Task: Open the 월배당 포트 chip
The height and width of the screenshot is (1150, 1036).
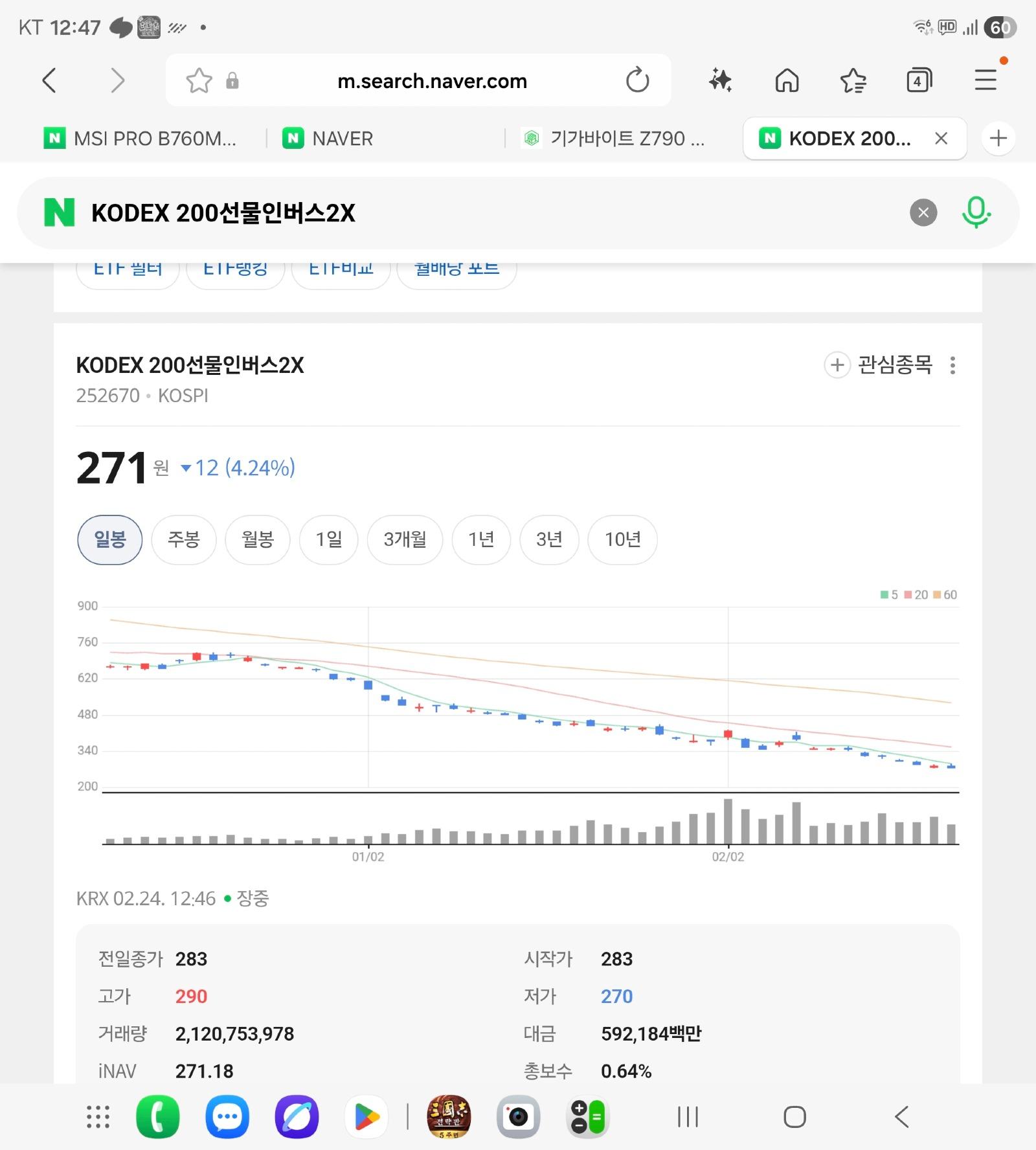Action: click(456, 271)
